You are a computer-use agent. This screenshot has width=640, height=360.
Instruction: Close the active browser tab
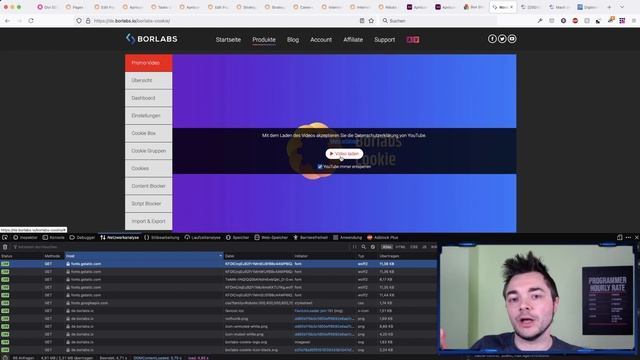pyautogui.click(x=511, y=7)
